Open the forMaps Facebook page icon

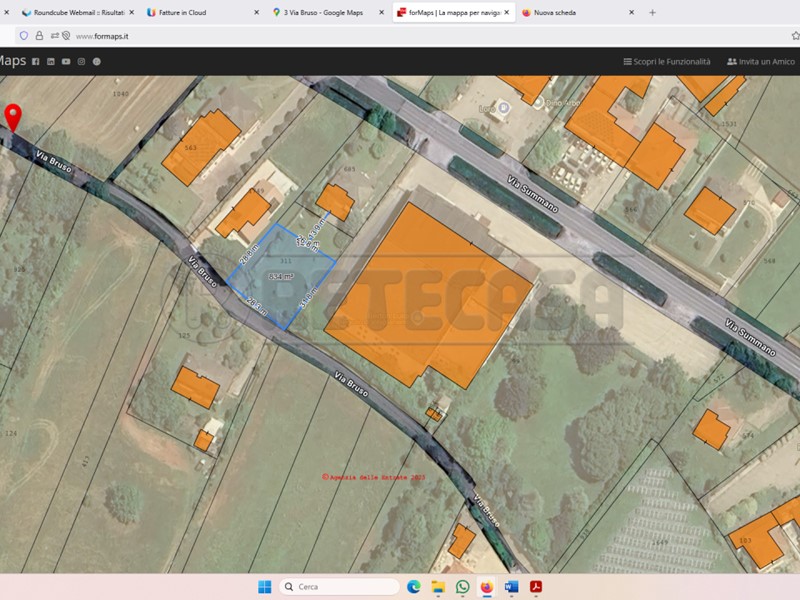[x=36, y=62]
